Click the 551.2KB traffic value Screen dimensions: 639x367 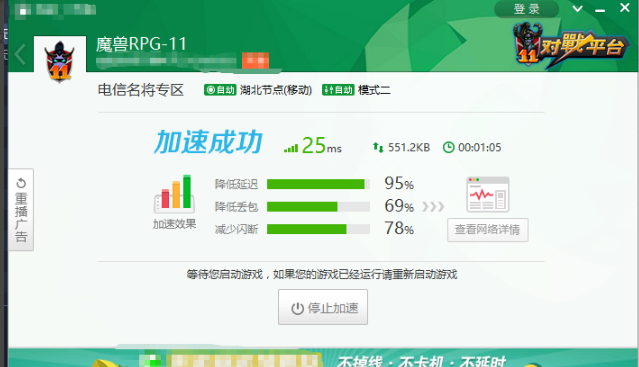point(409,147)
